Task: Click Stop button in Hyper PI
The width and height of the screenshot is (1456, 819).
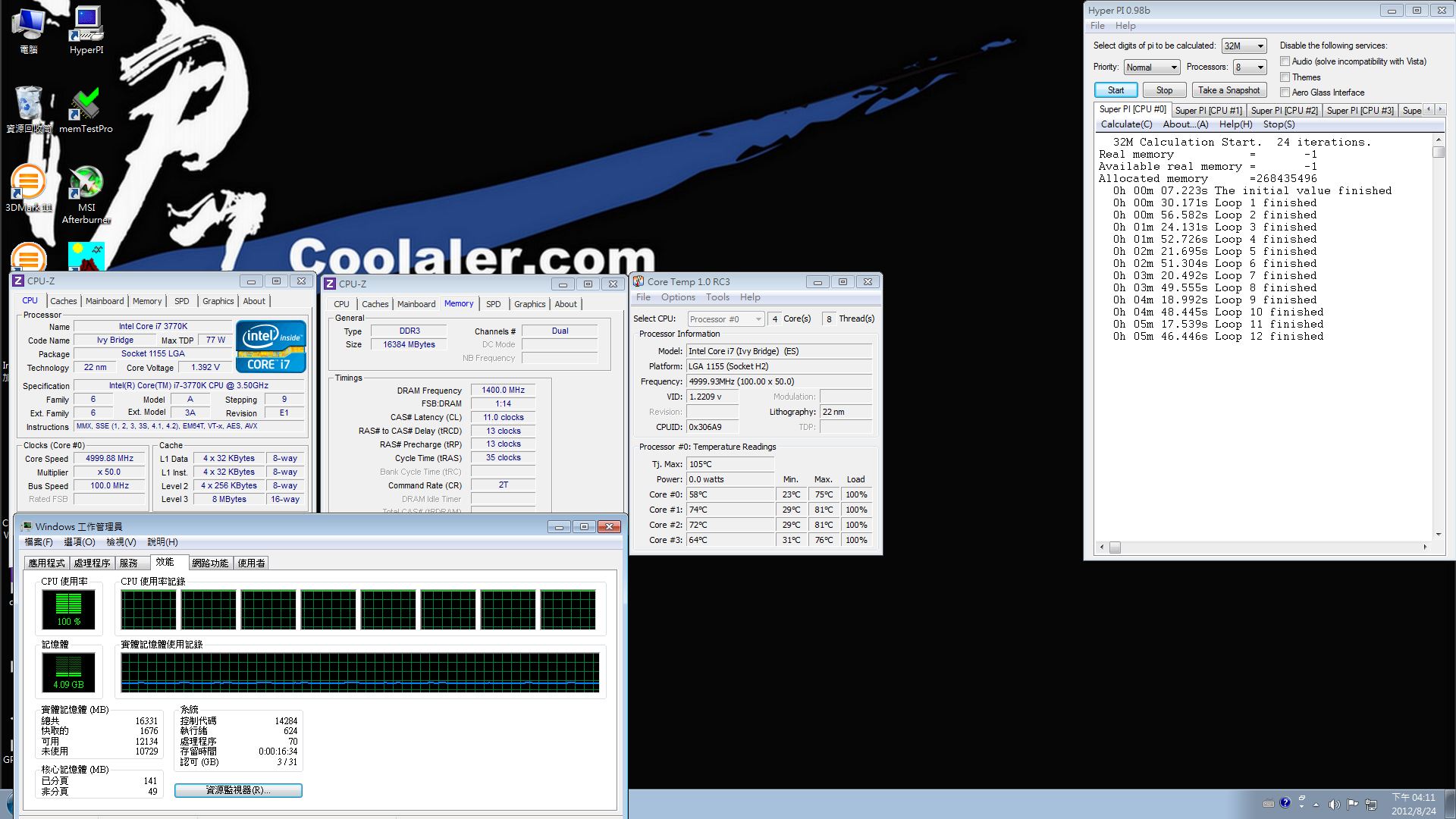Action: [x=1164, y=90]
